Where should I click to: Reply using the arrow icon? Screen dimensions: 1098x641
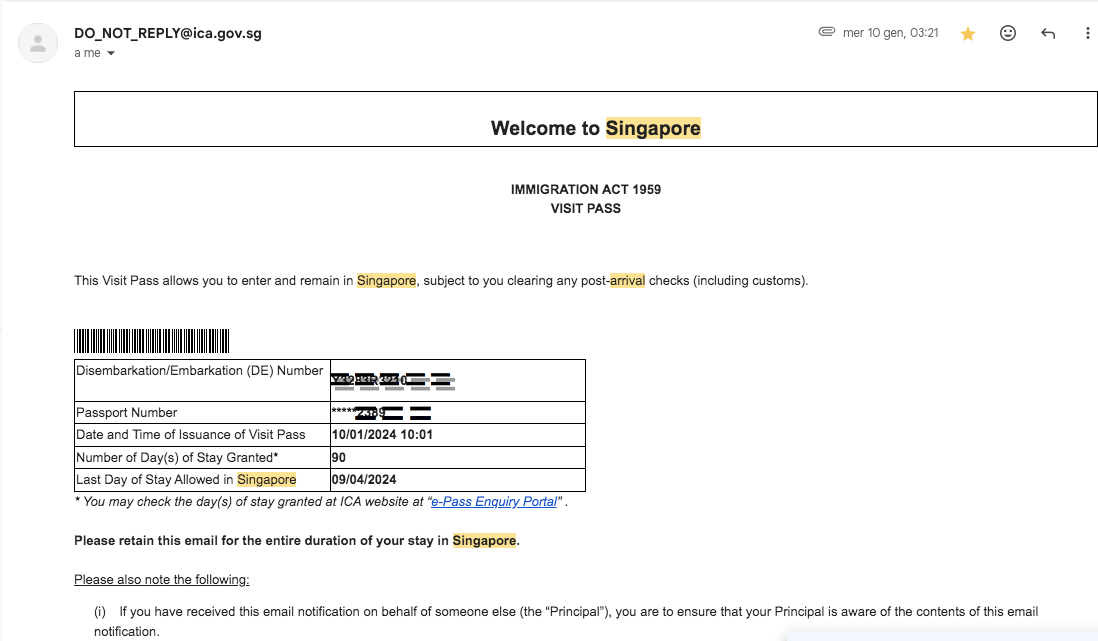pos(1048,33)
